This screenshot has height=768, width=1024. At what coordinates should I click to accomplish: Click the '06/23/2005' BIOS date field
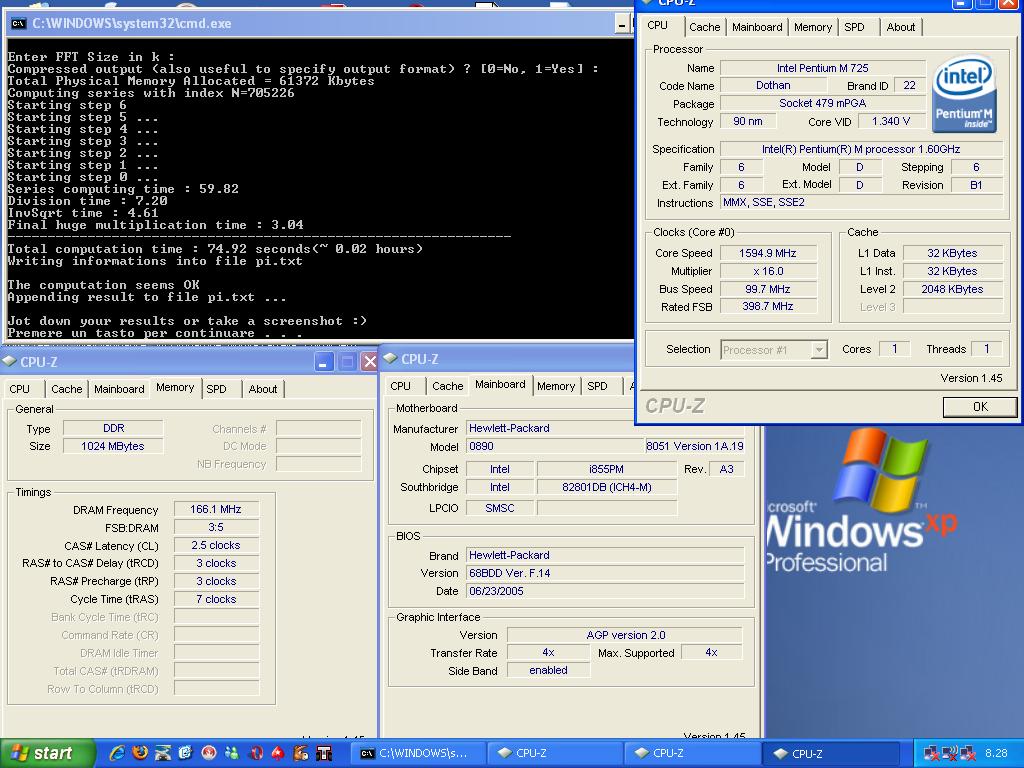pos(605,591)
